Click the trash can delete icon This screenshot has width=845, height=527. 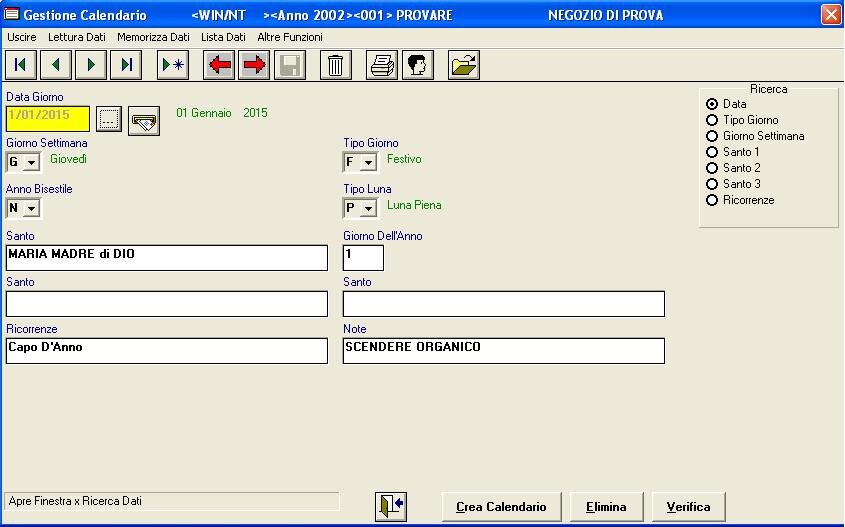[x=335, y=65]
